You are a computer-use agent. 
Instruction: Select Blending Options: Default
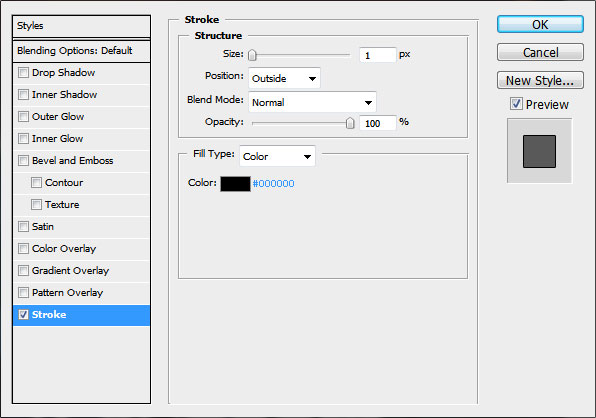[x=81, y=51]
